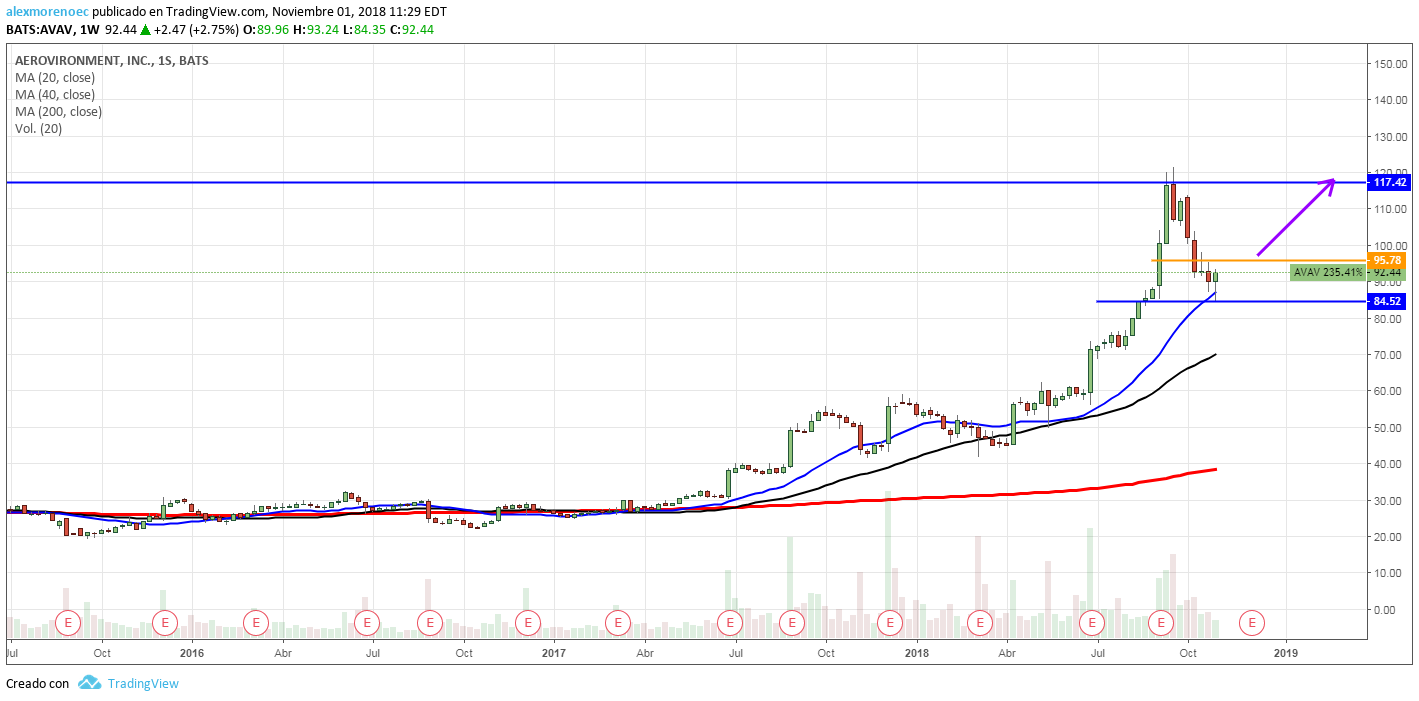Viewport: 1419px width, 701px height.
Task: Open the September 2017 earnings E marker
Action: (x=792, y=622)
